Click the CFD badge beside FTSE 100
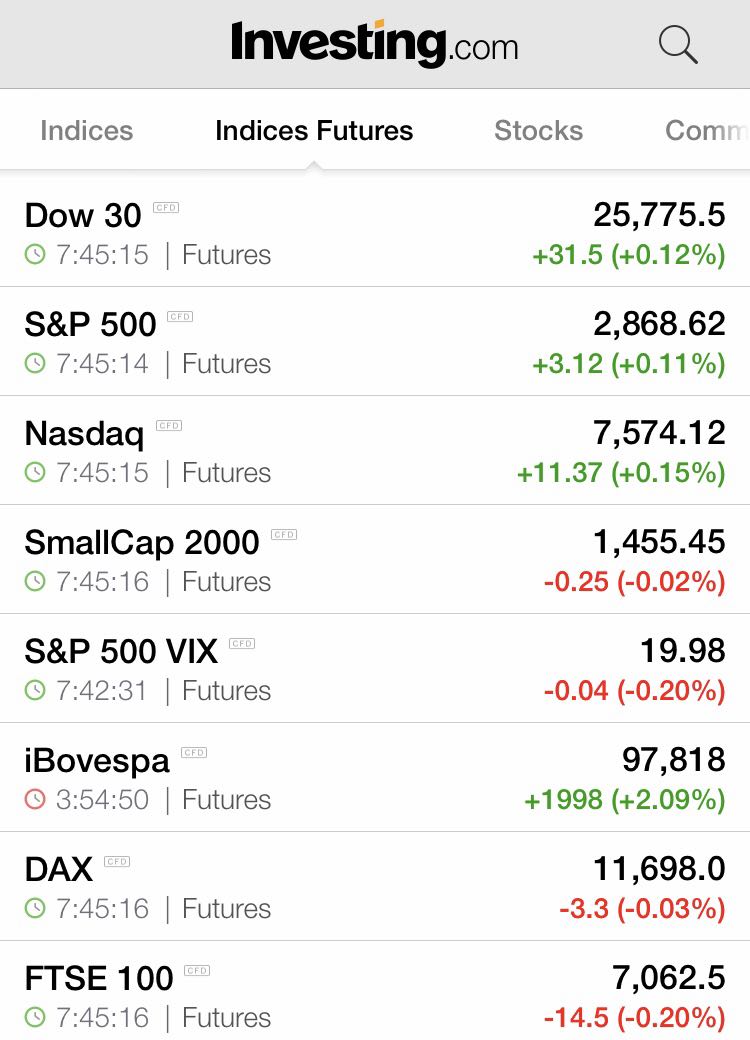The image size is (750, 1040). pyautogui.click(x=197, y=970)
